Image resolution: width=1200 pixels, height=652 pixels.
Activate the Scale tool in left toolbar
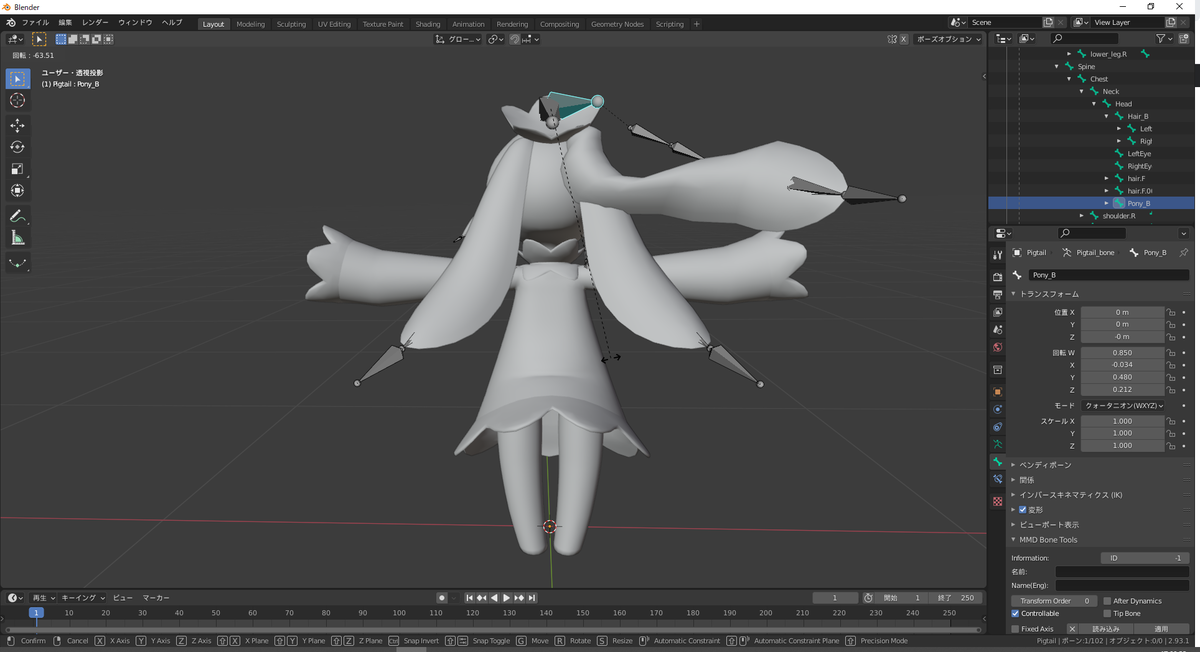18,169
